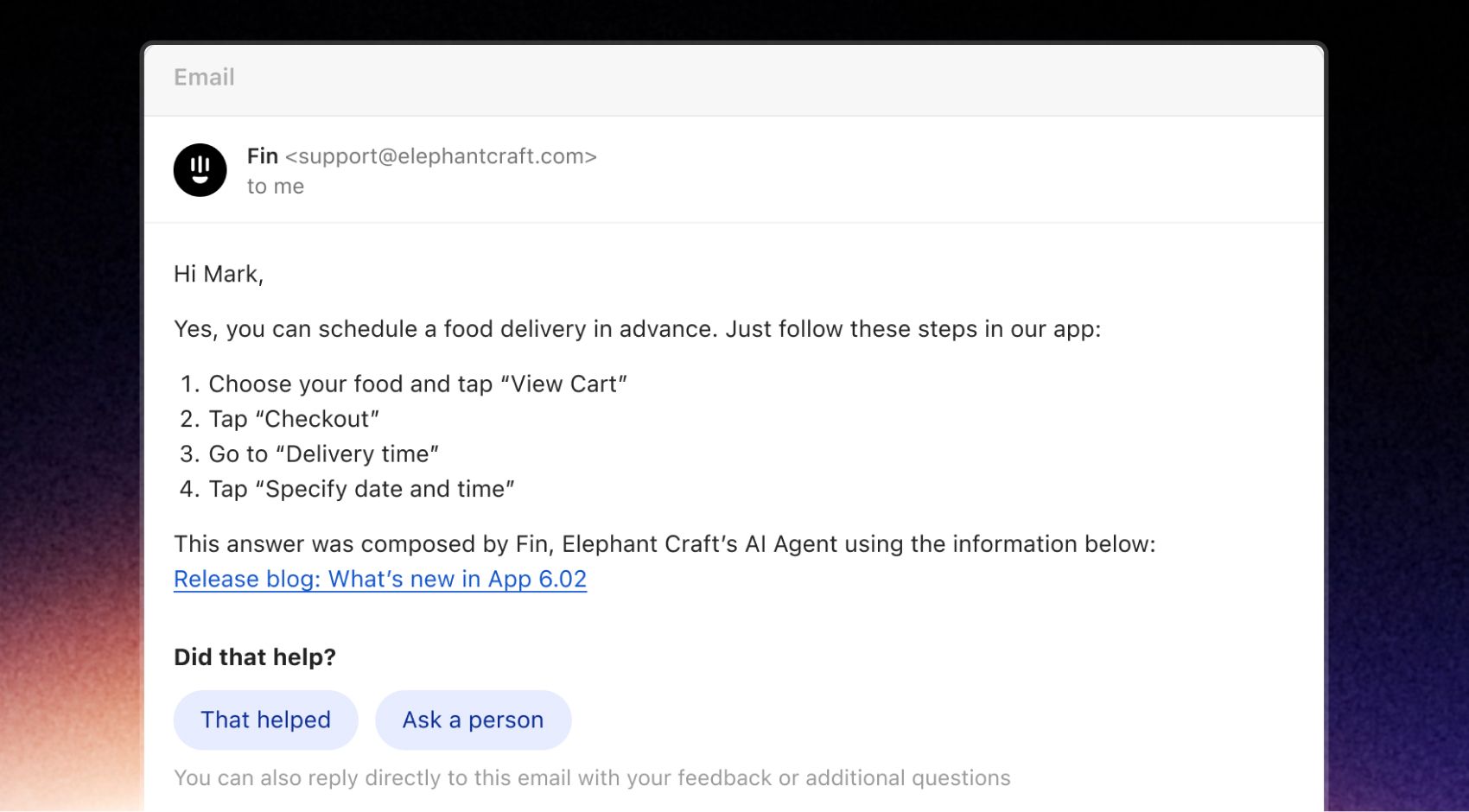Click the "You can also reply directly" footer note
The image size is (1469, 812).
click(x=592, y=777)
